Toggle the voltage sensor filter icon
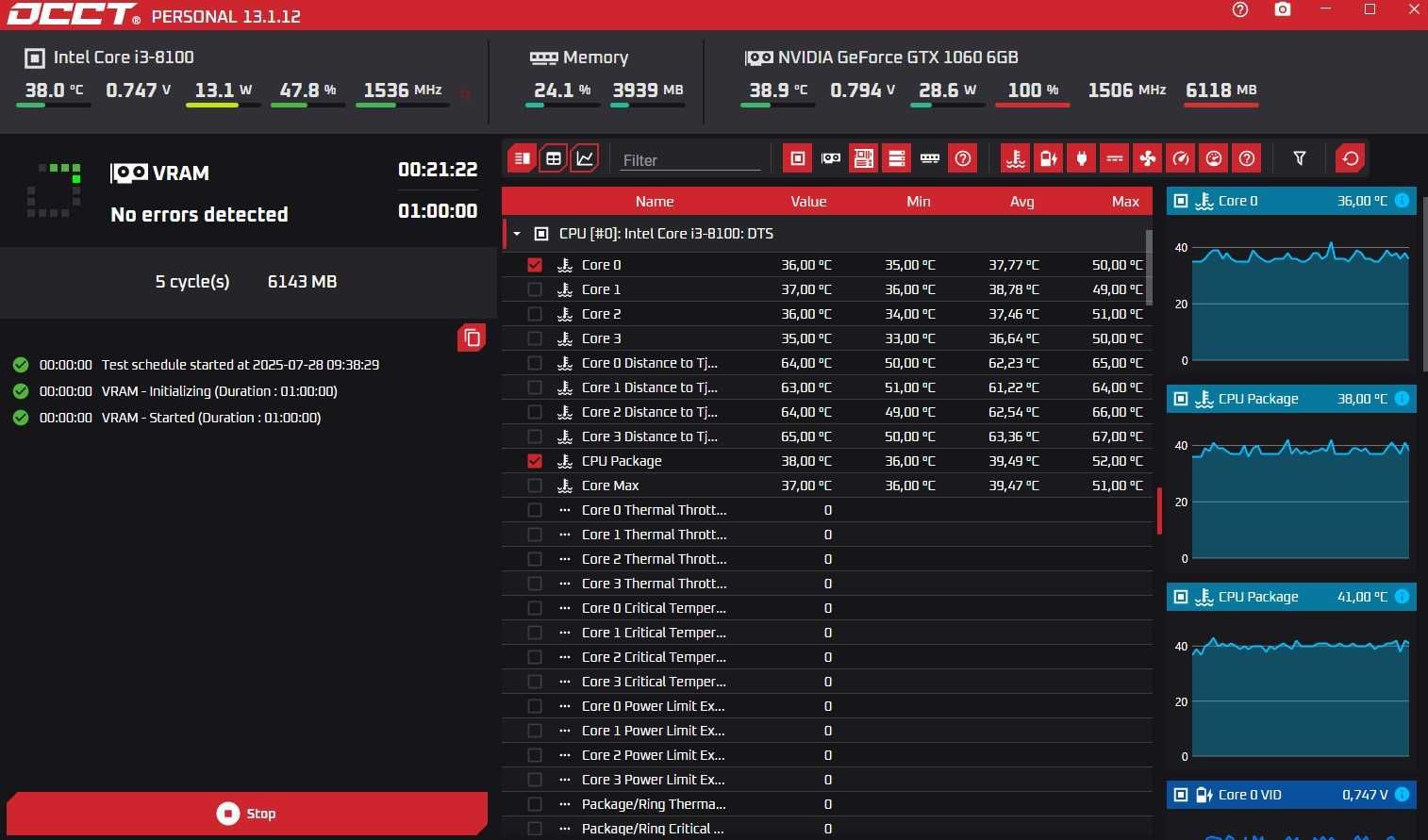 click(1049, 158)
